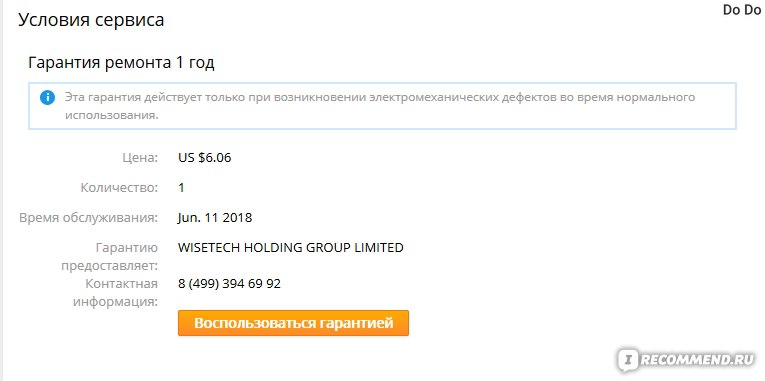Click the Do Do text at top right
This screenshot has width=765, height=381.
pyautogui.click(x=742, y=10)
